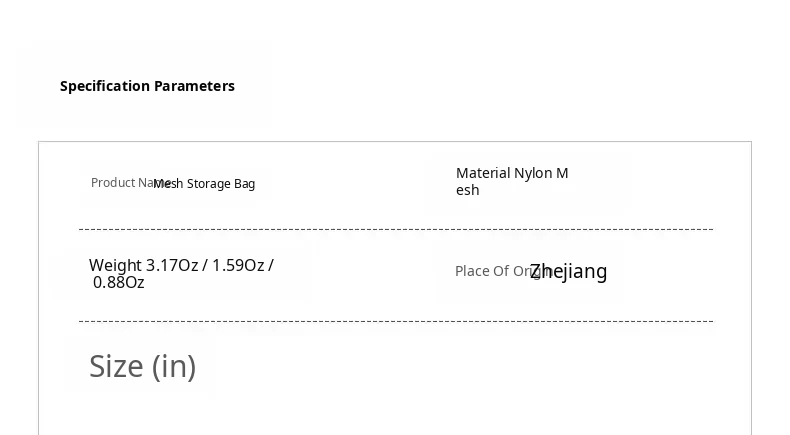790x435 pixels.
Task: Click the word Storage in product name
Action: tap(208, 184)
